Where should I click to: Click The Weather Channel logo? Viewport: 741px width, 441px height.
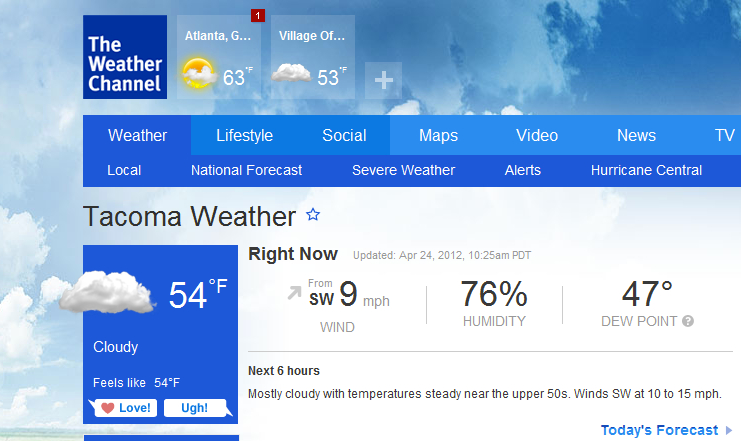click(125, 57)
